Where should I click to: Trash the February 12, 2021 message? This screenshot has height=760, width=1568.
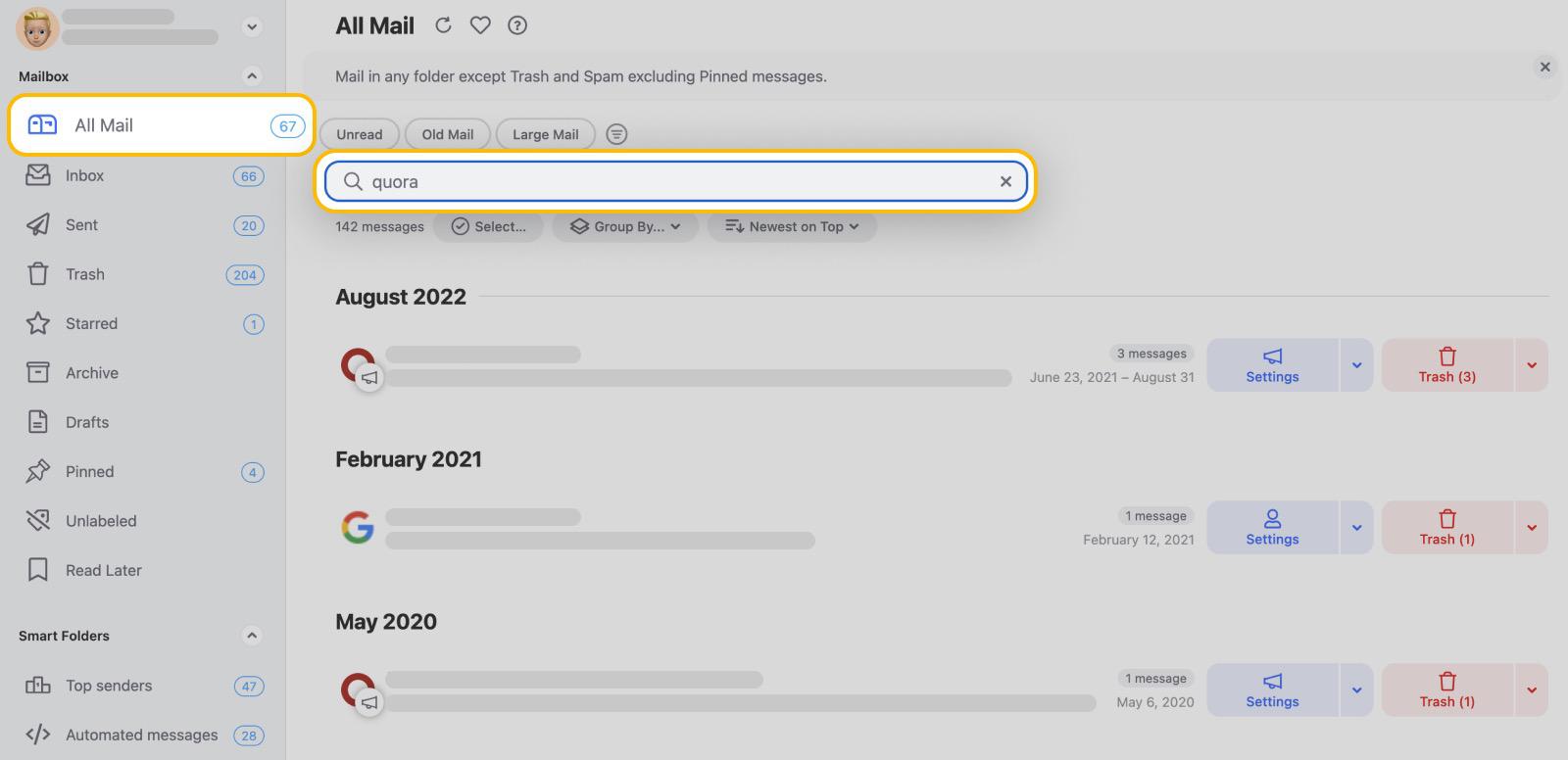1447,528
